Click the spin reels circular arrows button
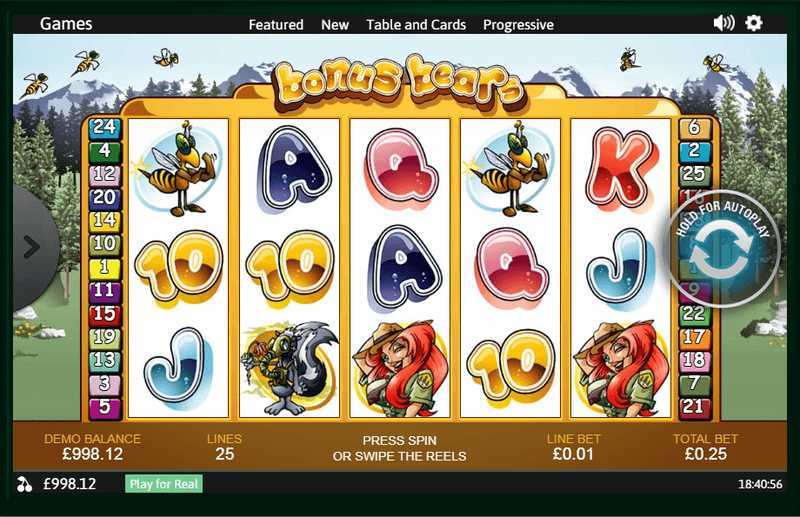 [x=723, y=249]
